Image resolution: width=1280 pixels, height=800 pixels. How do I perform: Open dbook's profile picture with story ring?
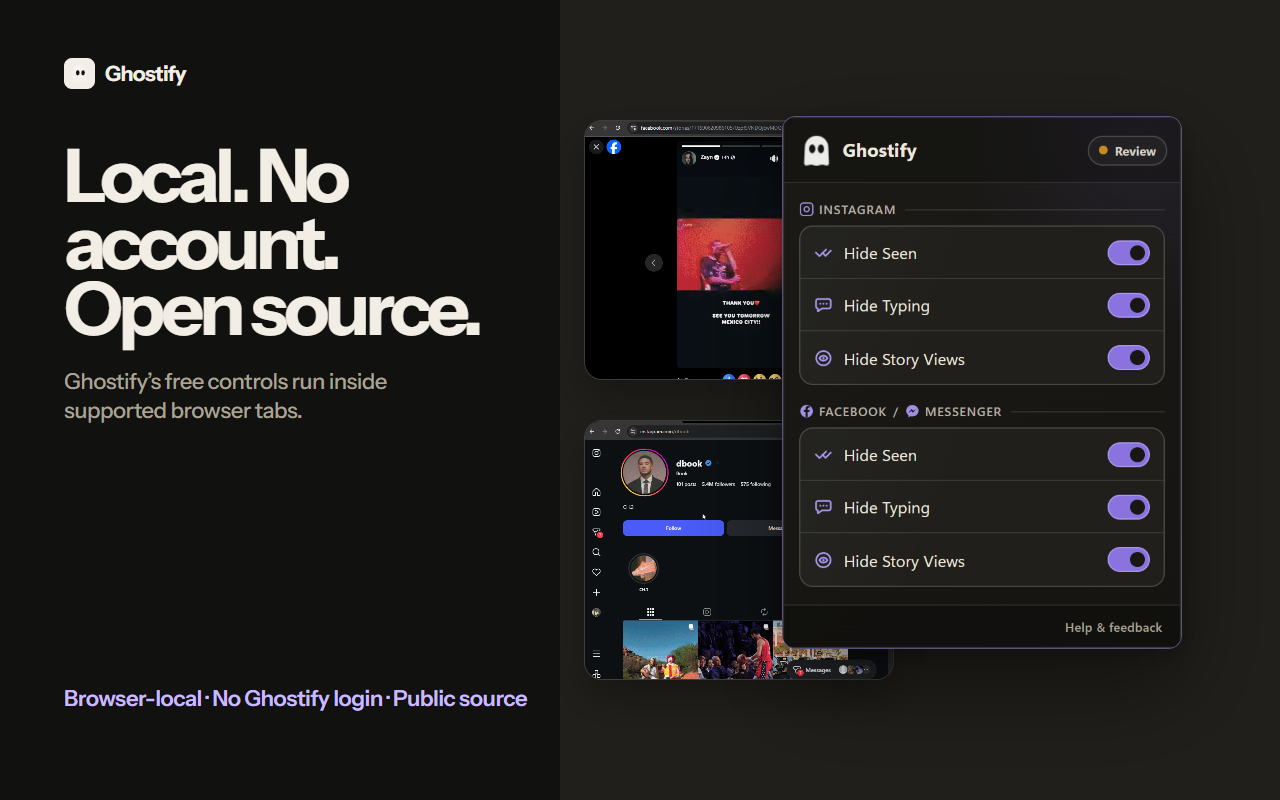644,472
